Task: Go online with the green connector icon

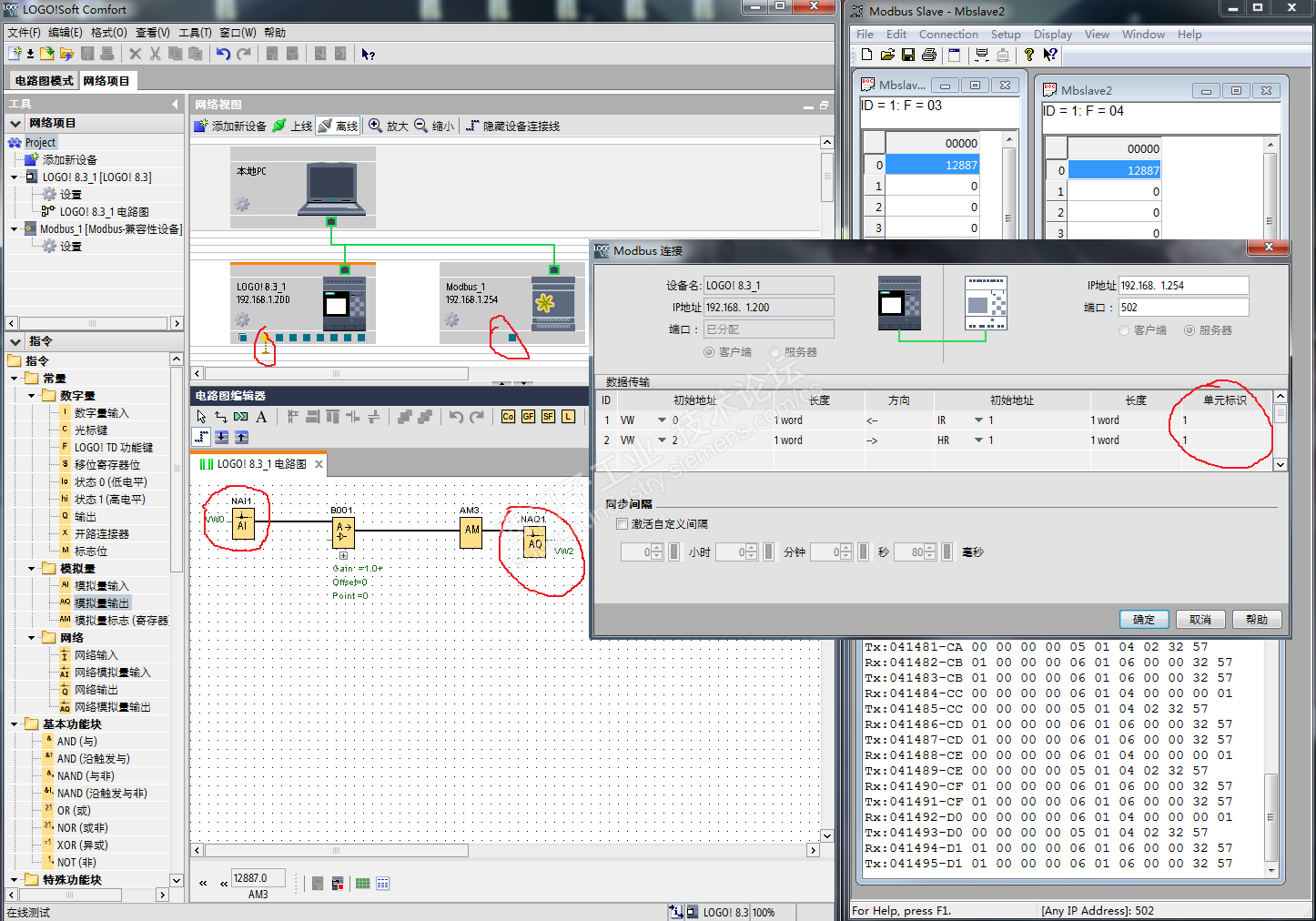Action: [292, 126]
